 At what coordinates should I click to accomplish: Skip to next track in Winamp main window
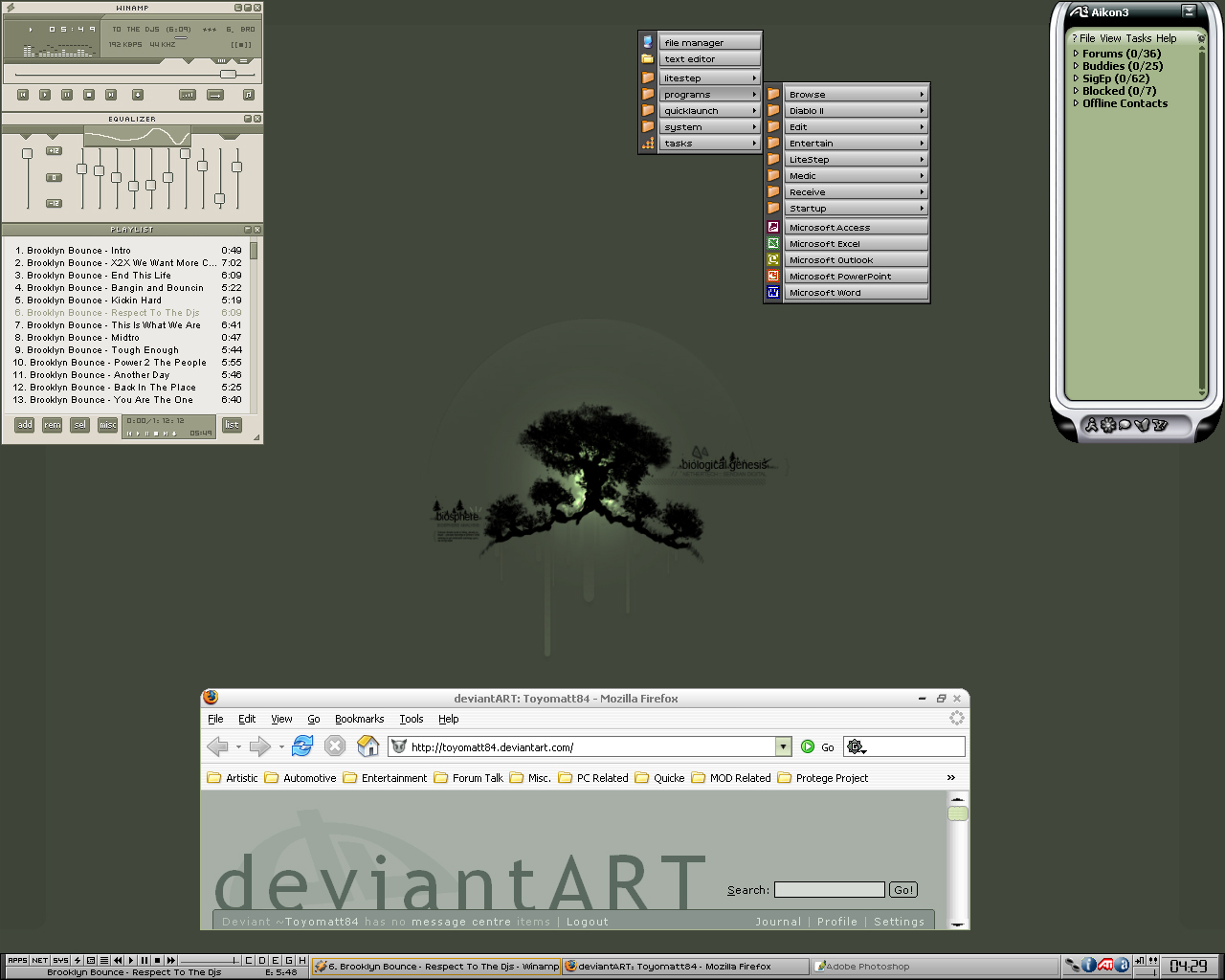coord(111,95)
